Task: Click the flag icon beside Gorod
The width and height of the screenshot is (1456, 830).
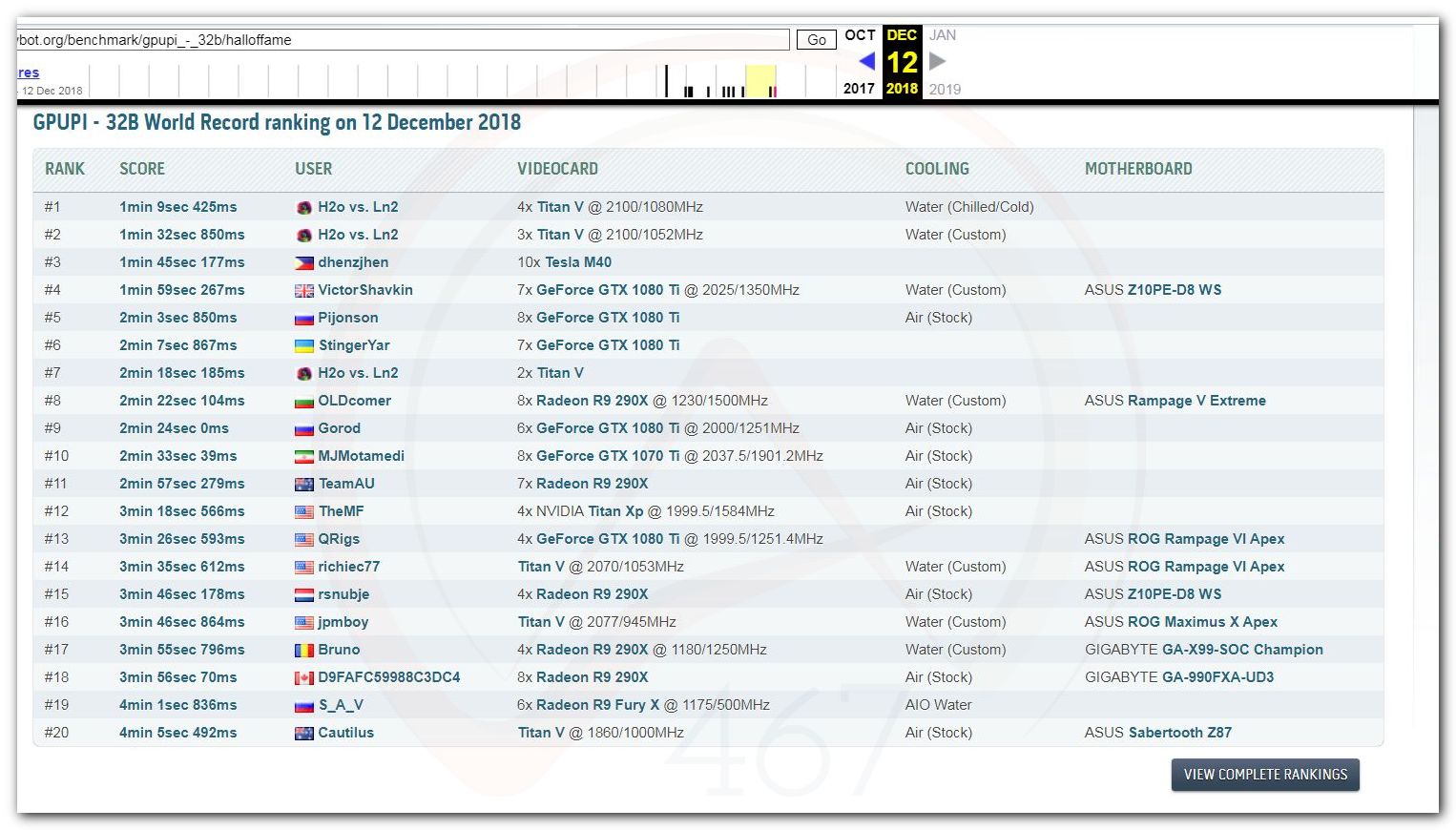Action: coord(304,428)
